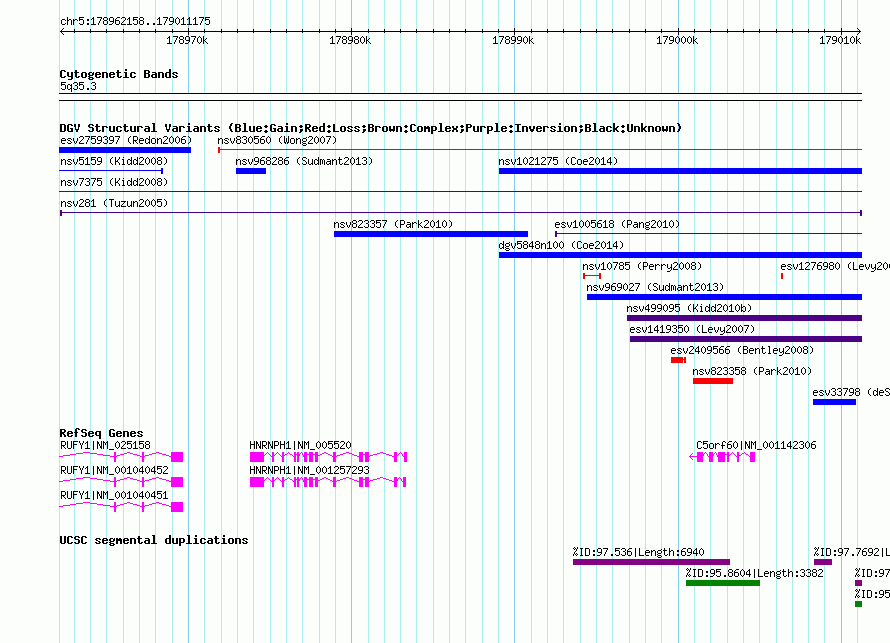
Task: Click HNRNPH1|NM_005520 gene label
Action: [300, 446]
